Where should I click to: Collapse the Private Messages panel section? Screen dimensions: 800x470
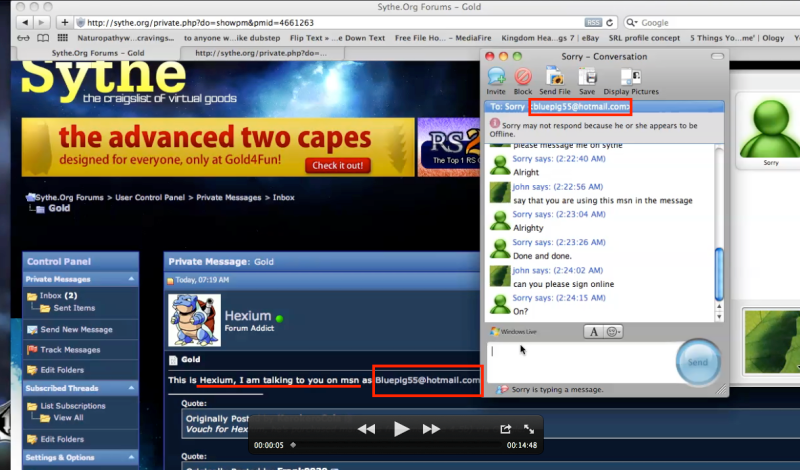tap(131, 279)
